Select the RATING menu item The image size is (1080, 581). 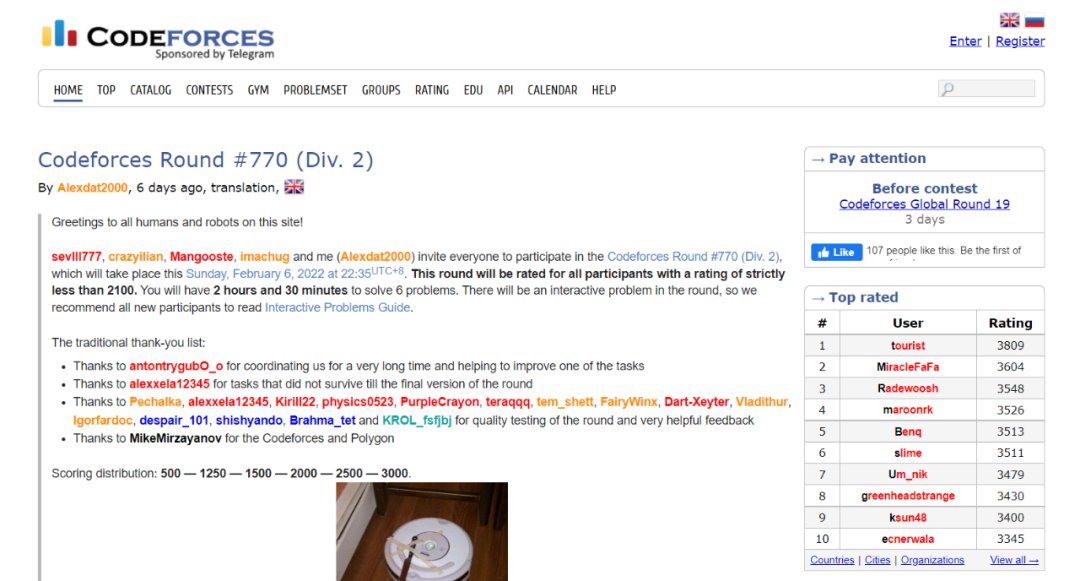point(432,90)
